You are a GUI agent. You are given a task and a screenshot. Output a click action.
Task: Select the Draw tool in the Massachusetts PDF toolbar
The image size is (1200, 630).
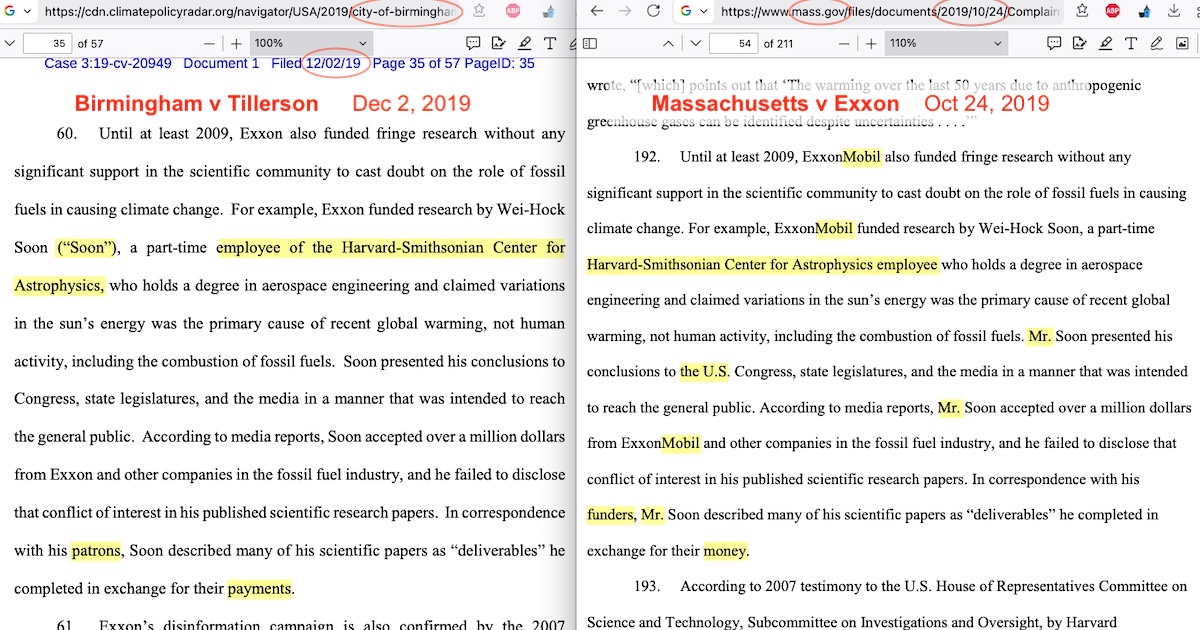pyautogui.click(x=1156, y=44)
